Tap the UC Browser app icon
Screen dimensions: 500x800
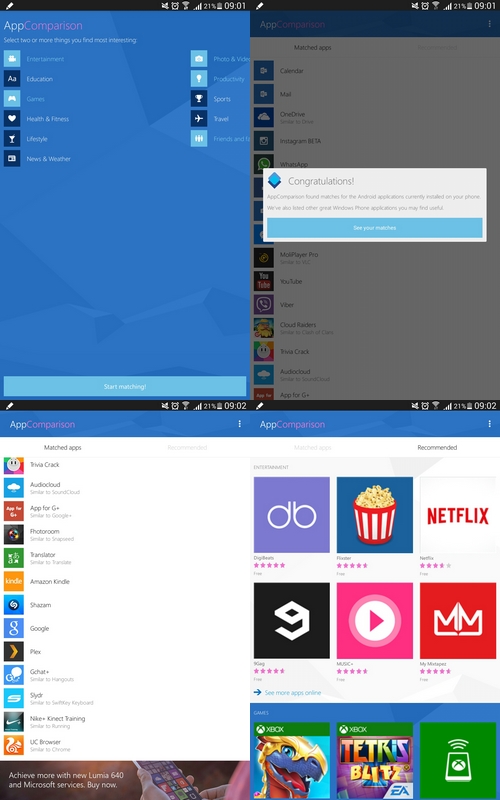pyautogui.click(x=14, y=745)
